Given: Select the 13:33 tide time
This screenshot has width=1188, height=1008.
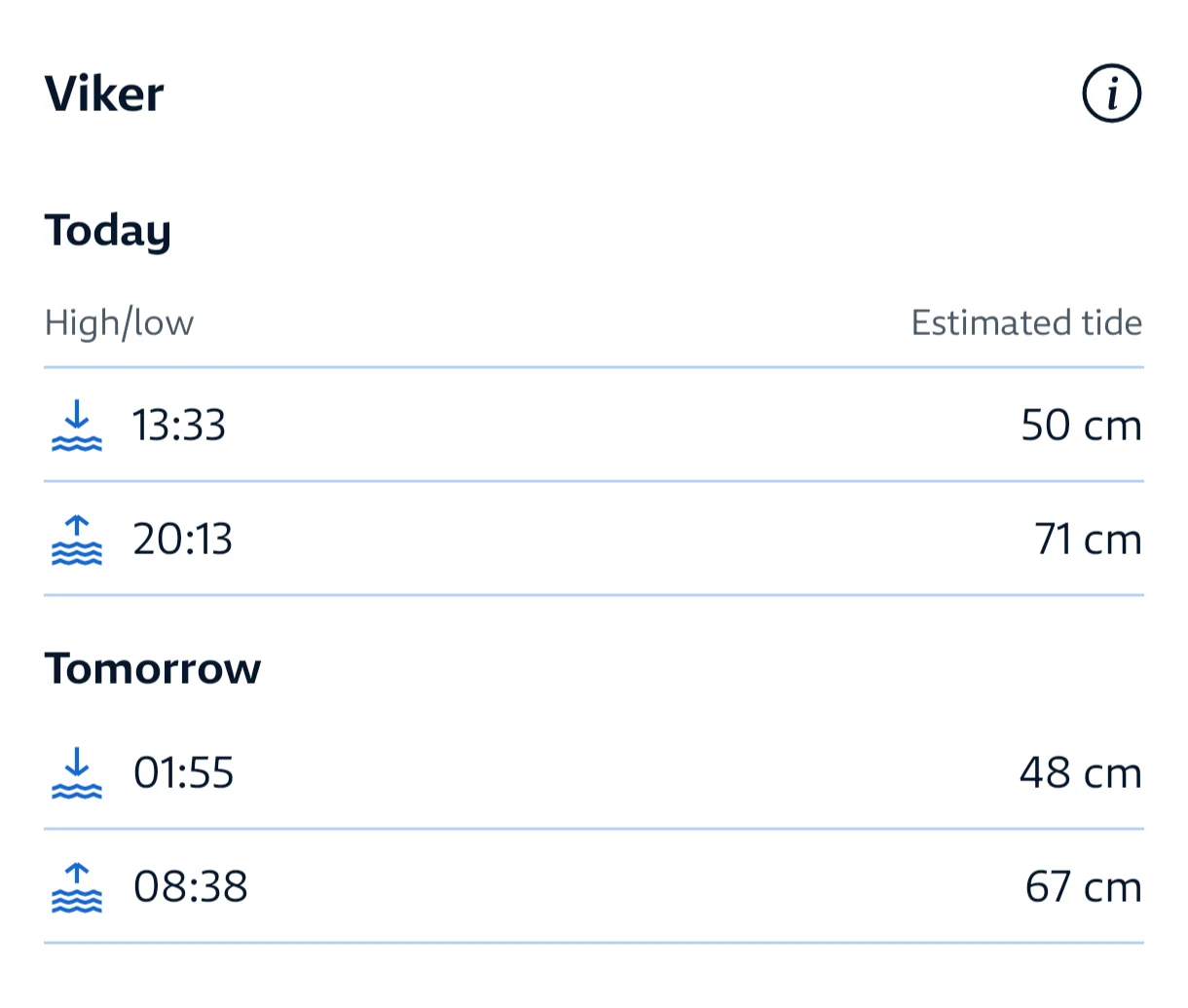Looking at the screenshot, I should (179, 426).
